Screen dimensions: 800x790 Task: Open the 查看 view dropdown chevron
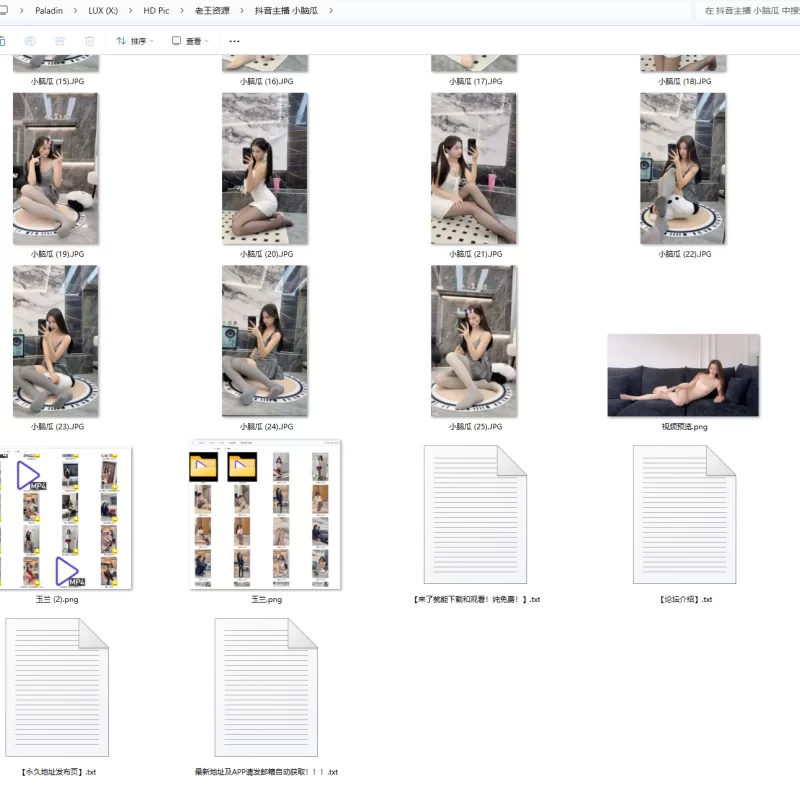206,41
